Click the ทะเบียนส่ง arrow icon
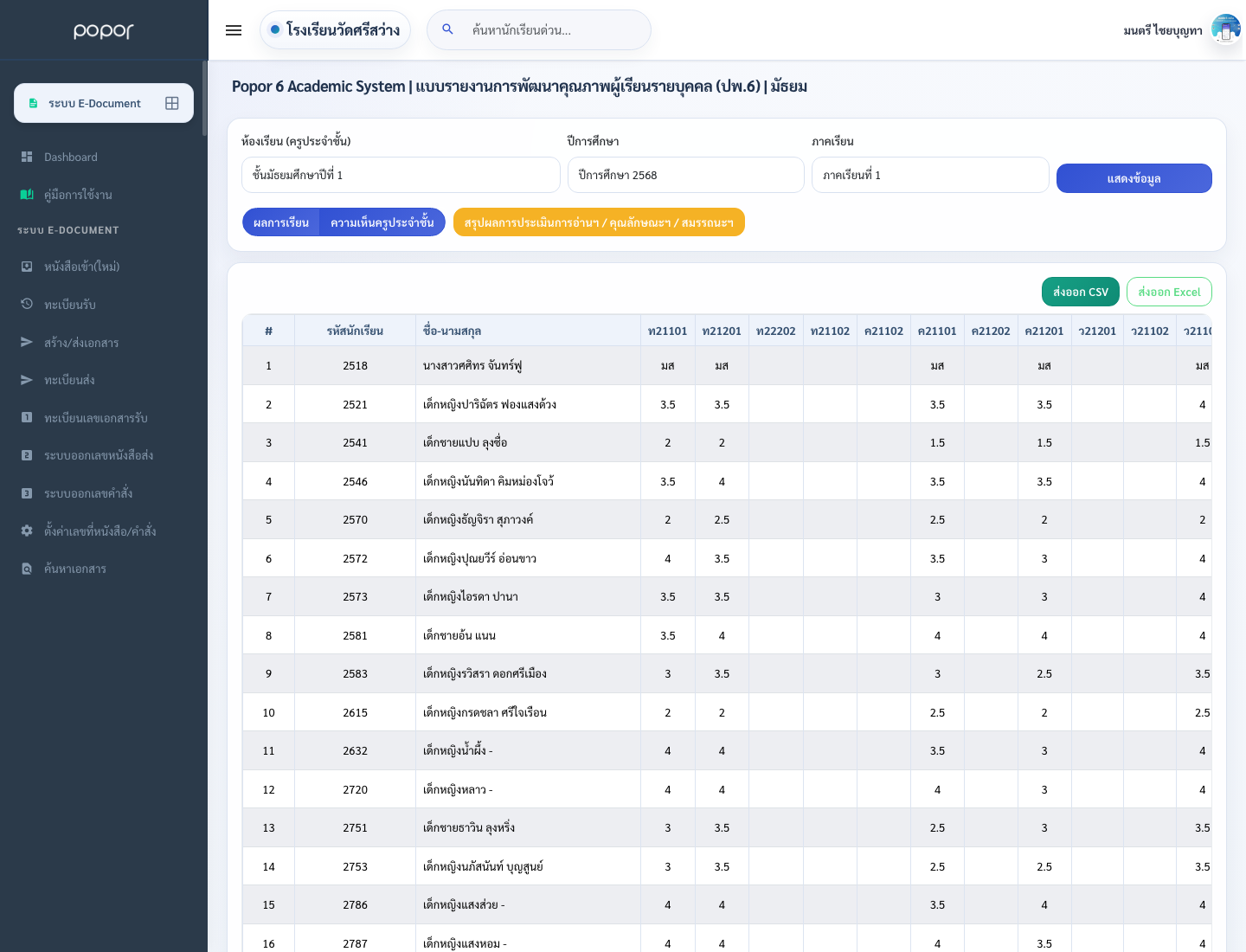1246x952 pixels. (x=27, y=380)
